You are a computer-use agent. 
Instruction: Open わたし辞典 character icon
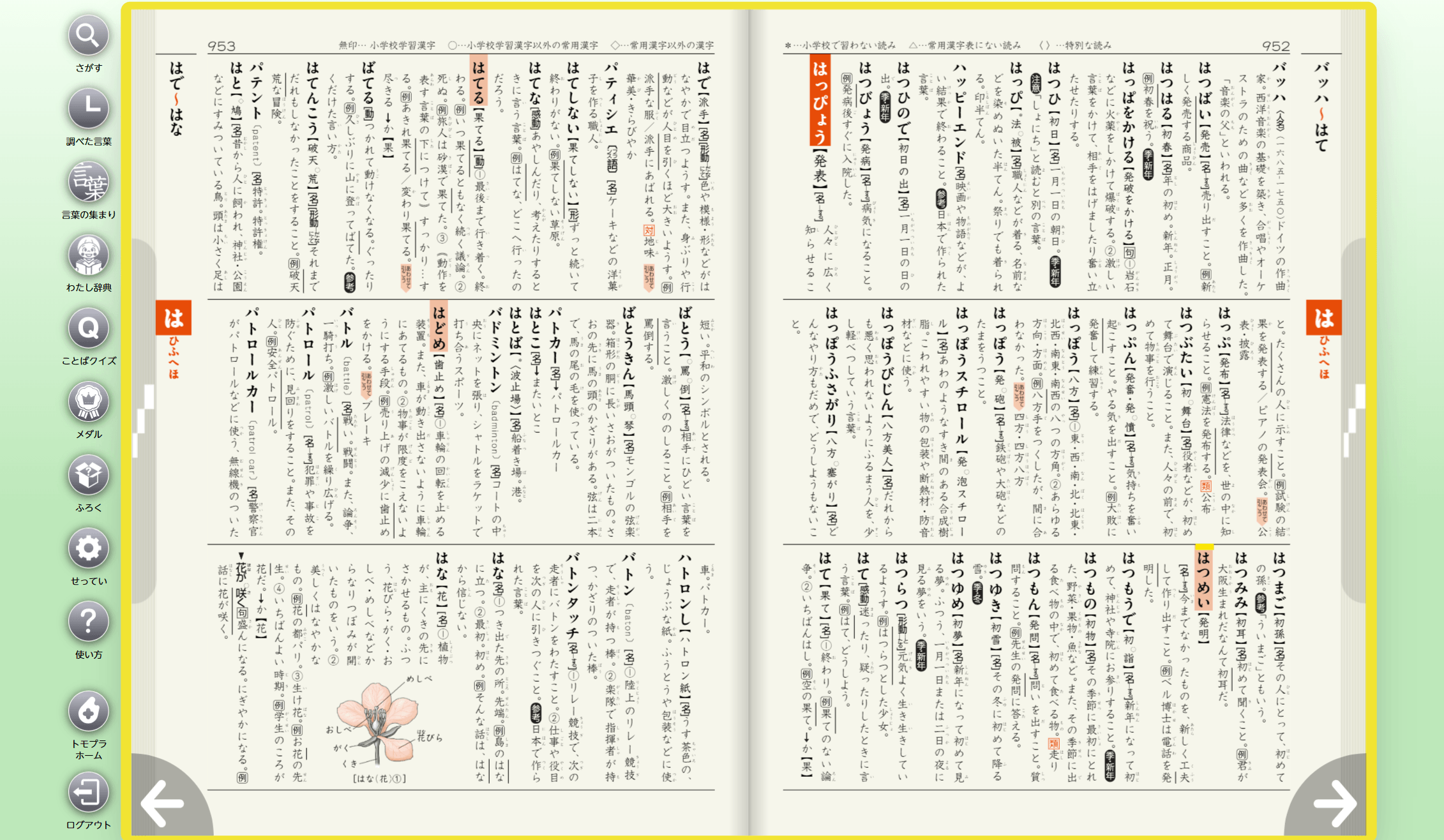coord(88,255)
